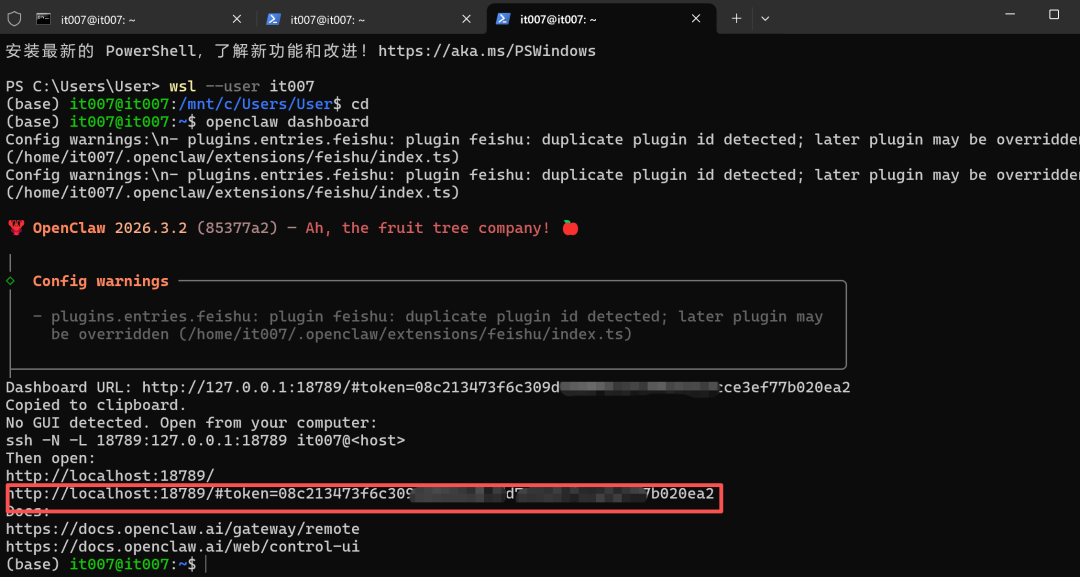Open the docs.openclaw.ai/web/control-ui link
The image size is (1080, 577).
tap(183, 547)
